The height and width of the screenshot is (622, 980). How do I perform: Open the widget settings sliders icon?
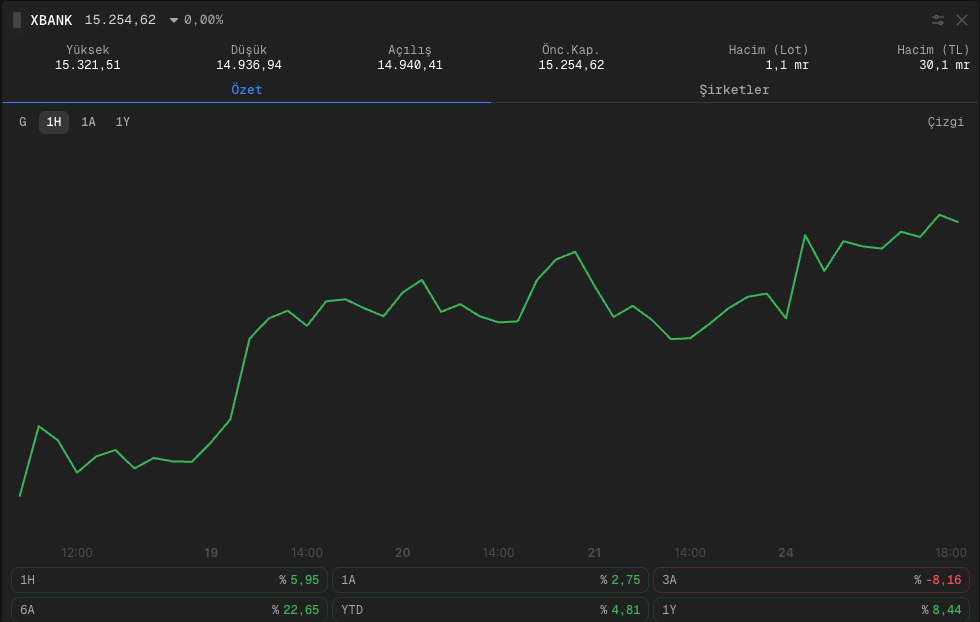coord(938,20)
